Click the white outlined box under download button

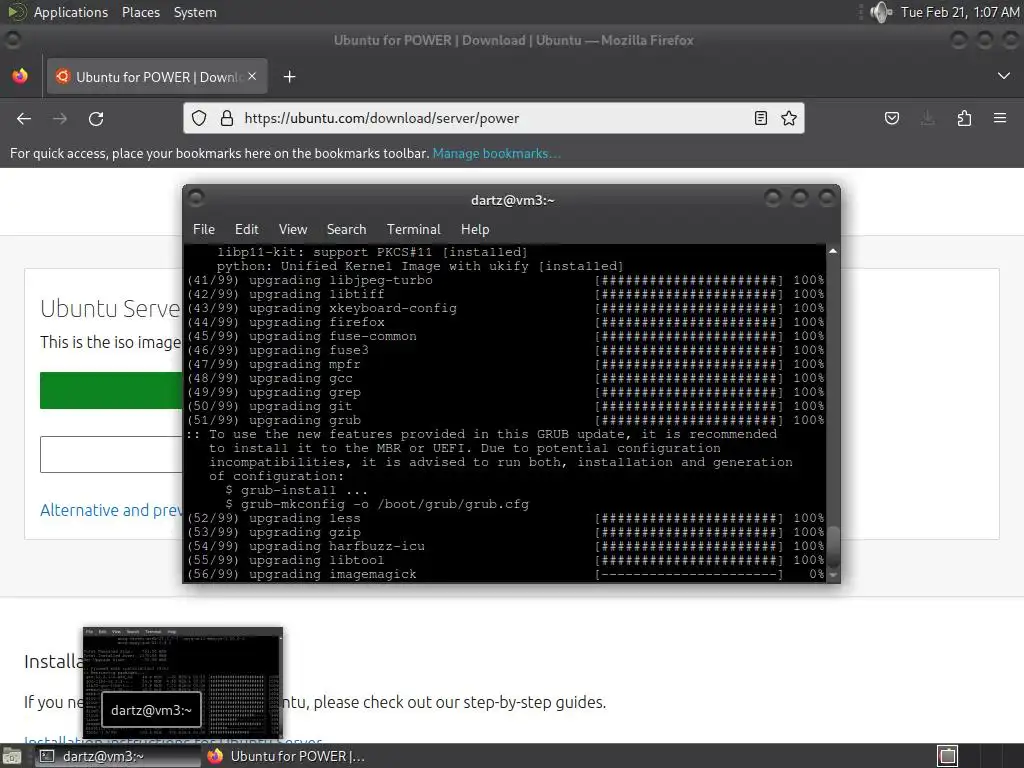point(111,455)
